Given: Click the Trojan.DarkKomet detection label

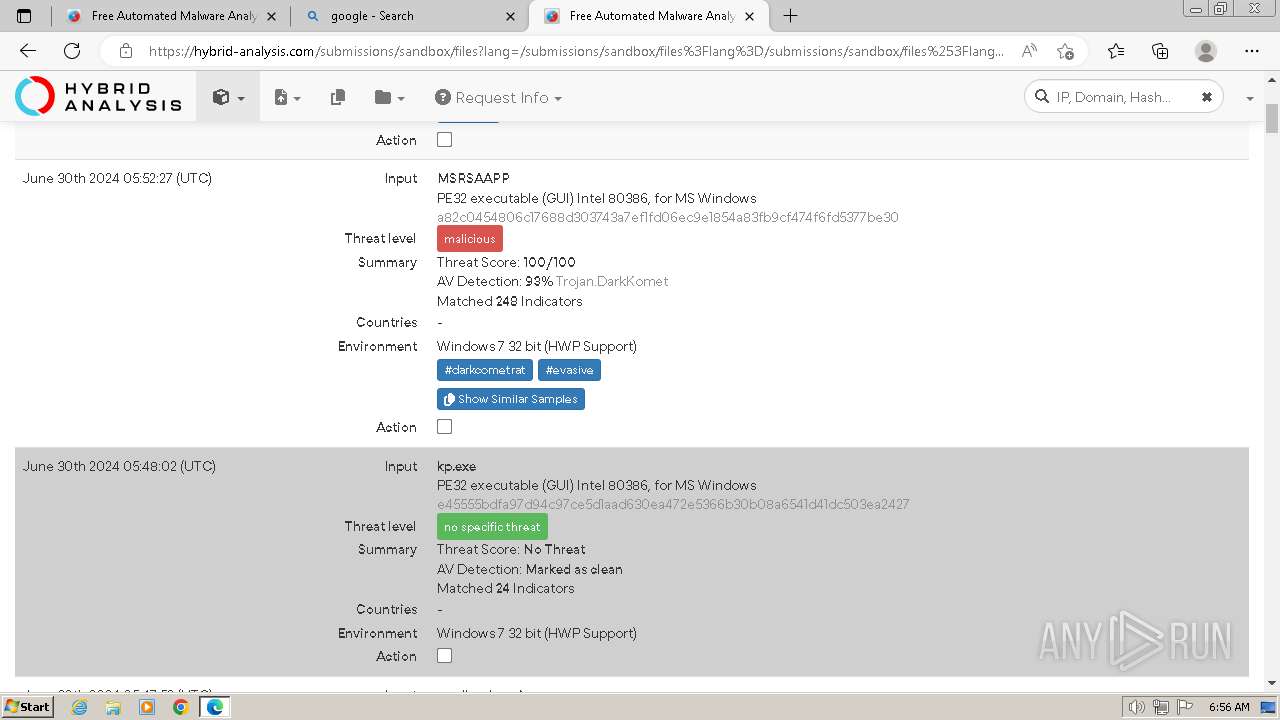Looking at the screenshot, I should 612,281.
